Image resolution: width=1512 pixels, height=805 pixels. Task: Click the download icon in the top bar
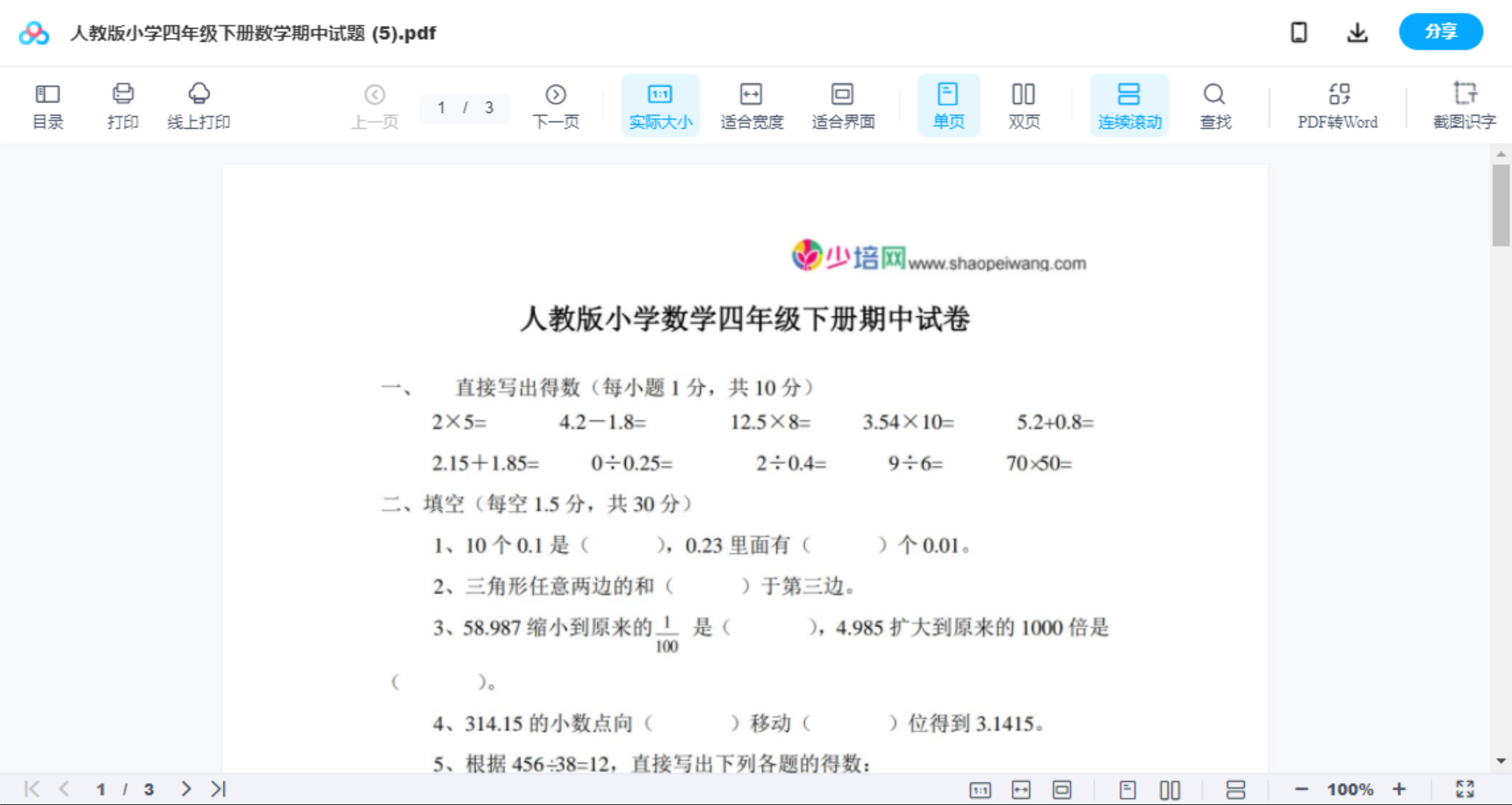(1357, 32)
